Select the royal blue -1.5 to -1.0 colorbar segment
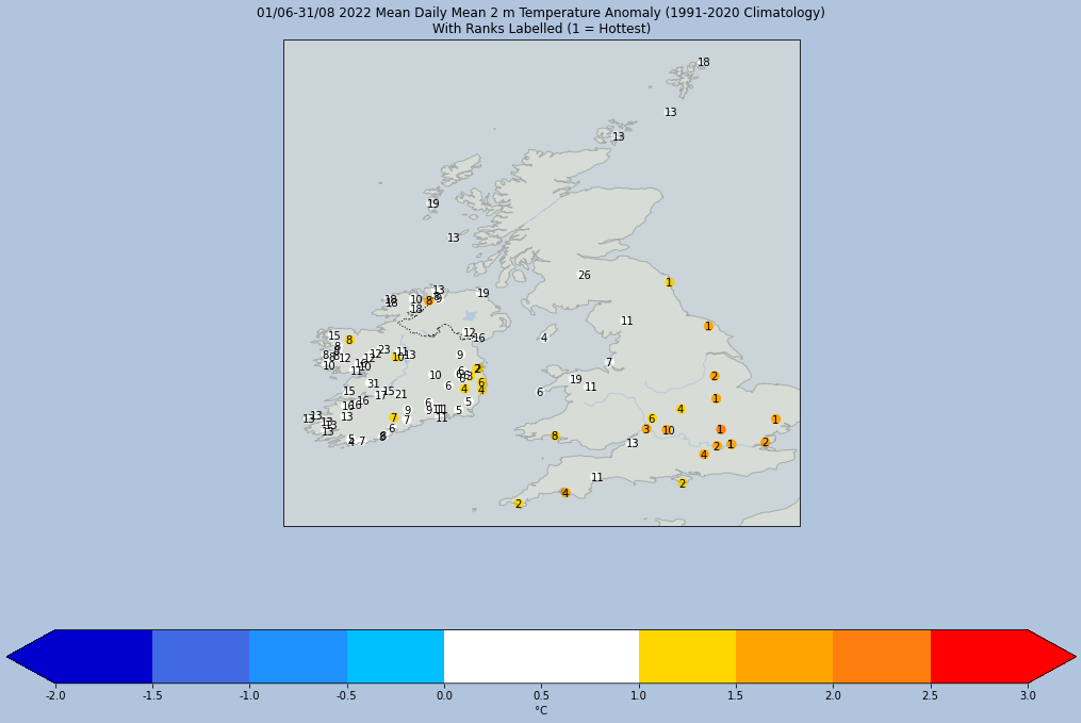1081x723 pixels. 201,656
